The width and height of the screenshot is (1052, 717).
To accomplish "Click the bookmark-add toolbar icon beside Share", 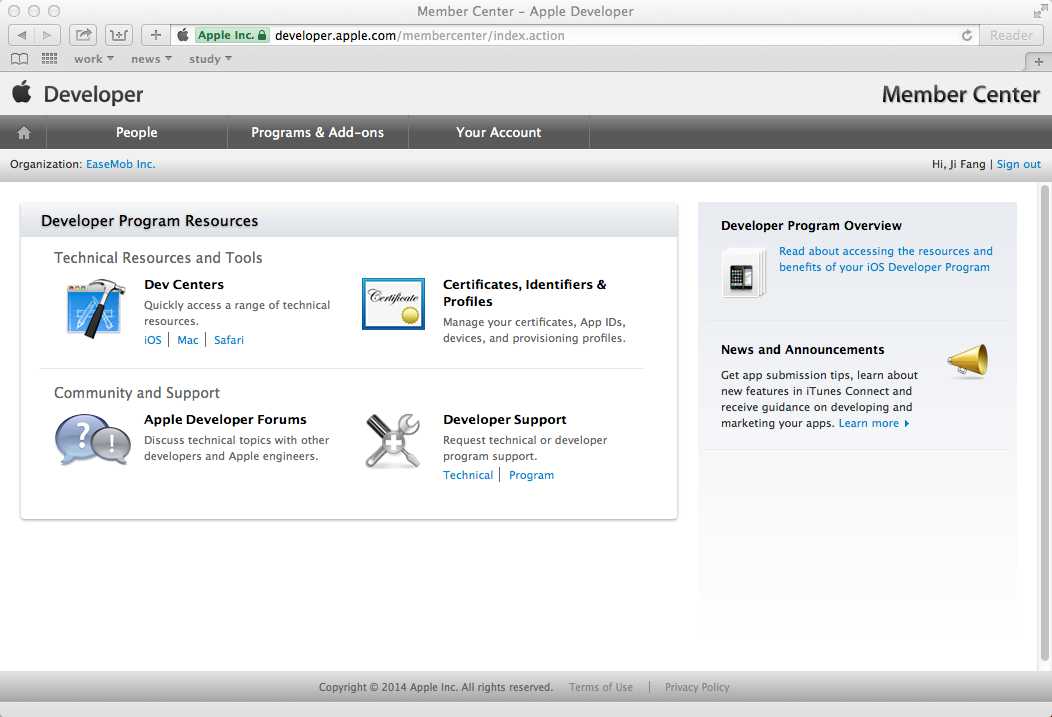I will (x=119, y=35).
